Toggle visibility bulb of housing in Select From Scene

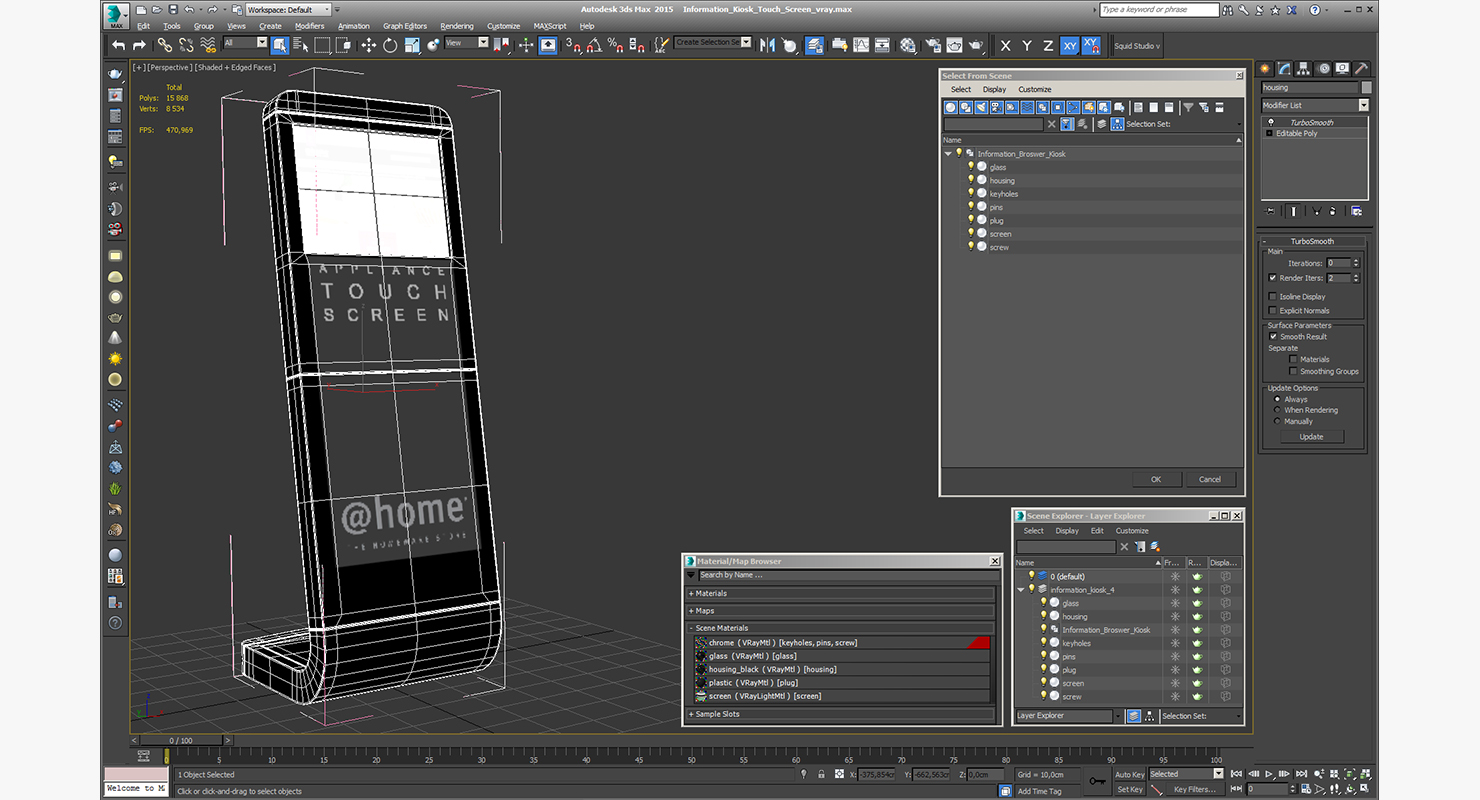(970, 180)
